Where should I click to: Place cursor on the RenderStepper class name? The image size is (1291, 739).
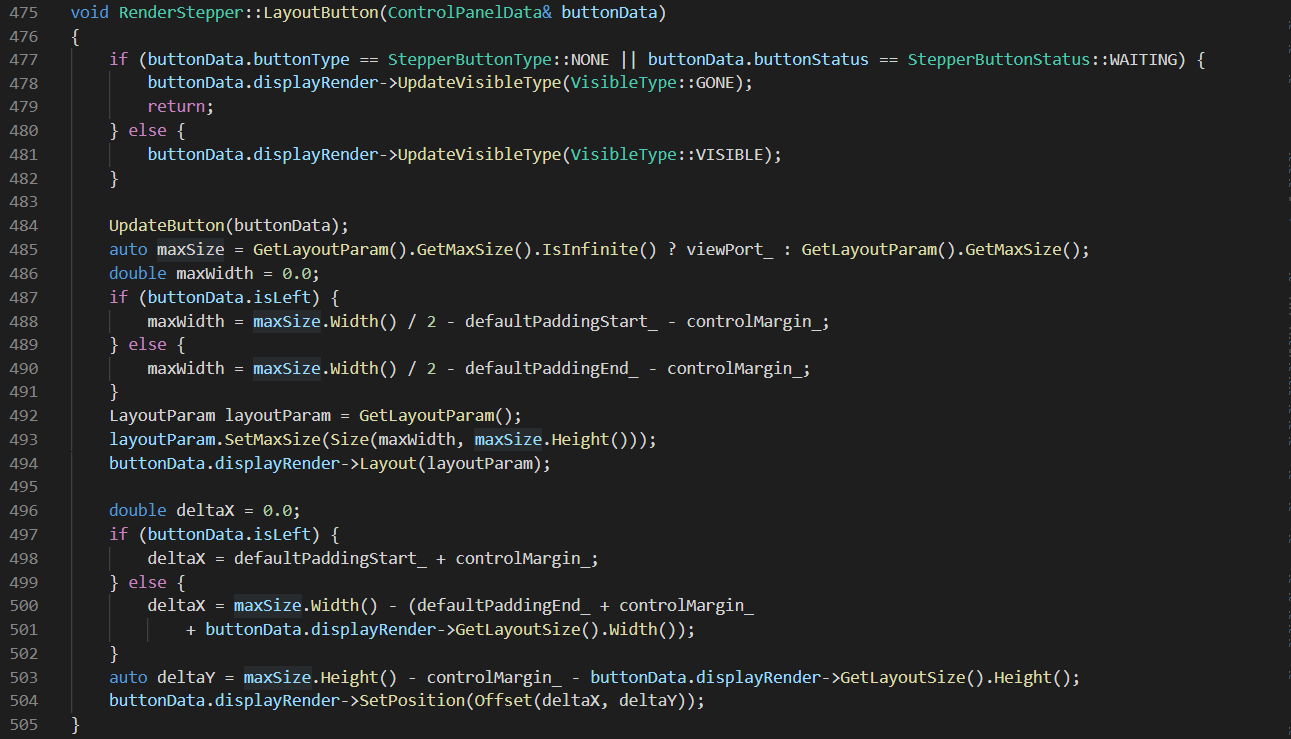[x=181, y=13]
